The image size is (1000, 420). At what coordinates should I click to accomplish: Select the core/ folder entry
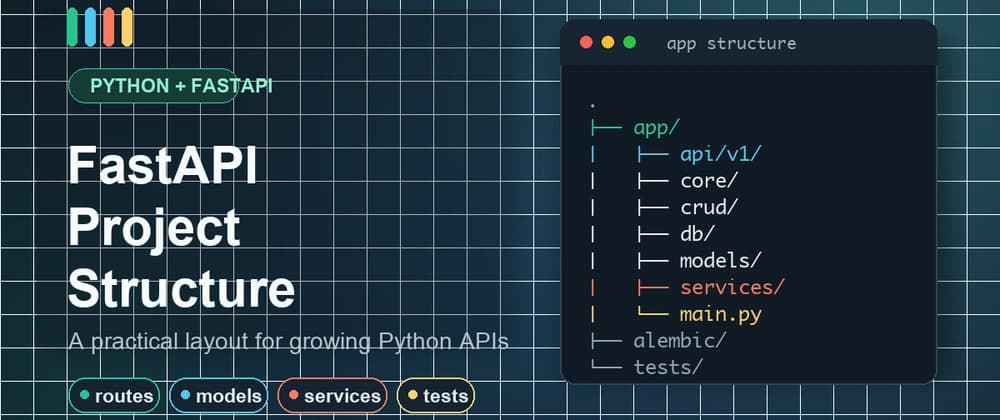709,181
